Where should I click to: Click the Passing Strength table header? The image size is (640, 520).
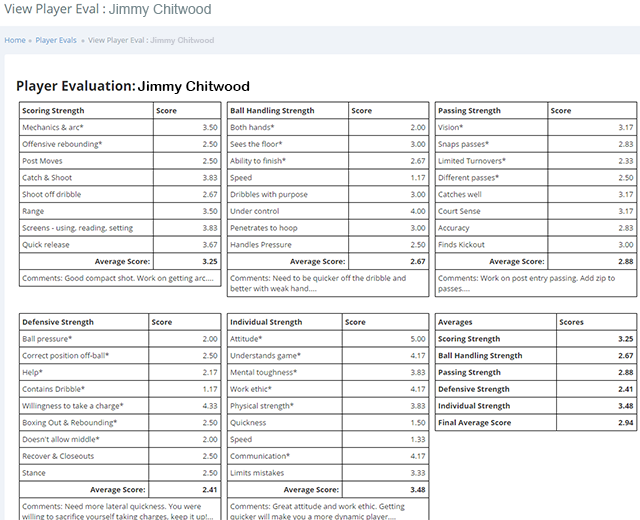[469, 111]
